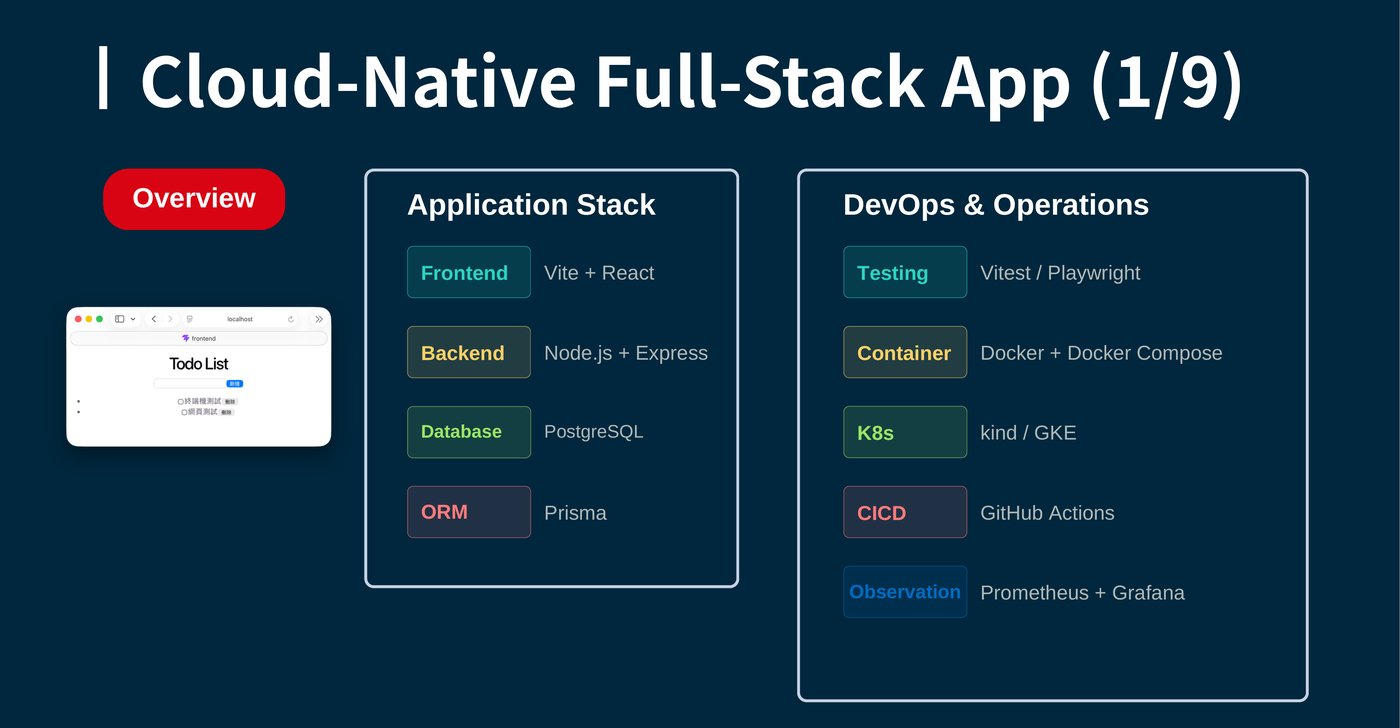Click the Vite logo on the frontend tab
This screenshot has height=728, width=1400.
pyautogui.click(x=185, y=338)
